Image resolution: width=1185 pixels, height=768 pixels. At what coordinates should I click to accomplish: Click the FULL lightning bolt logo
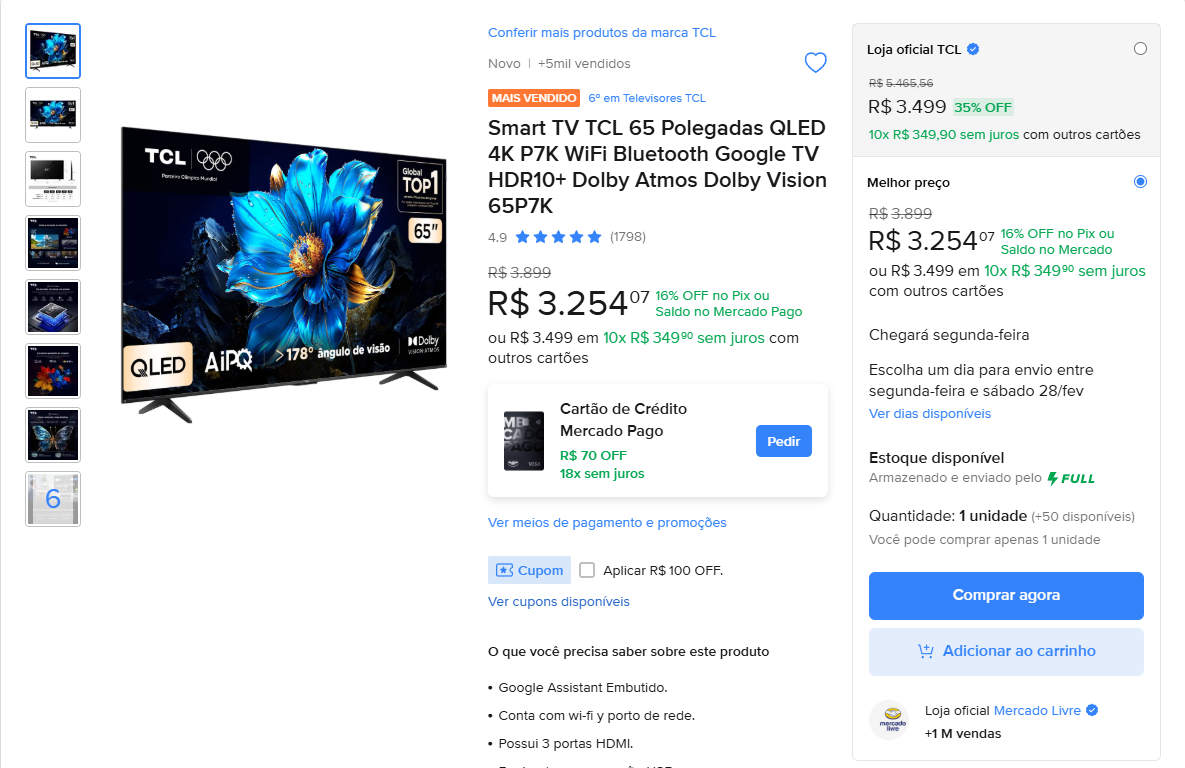click(1071, 478)
